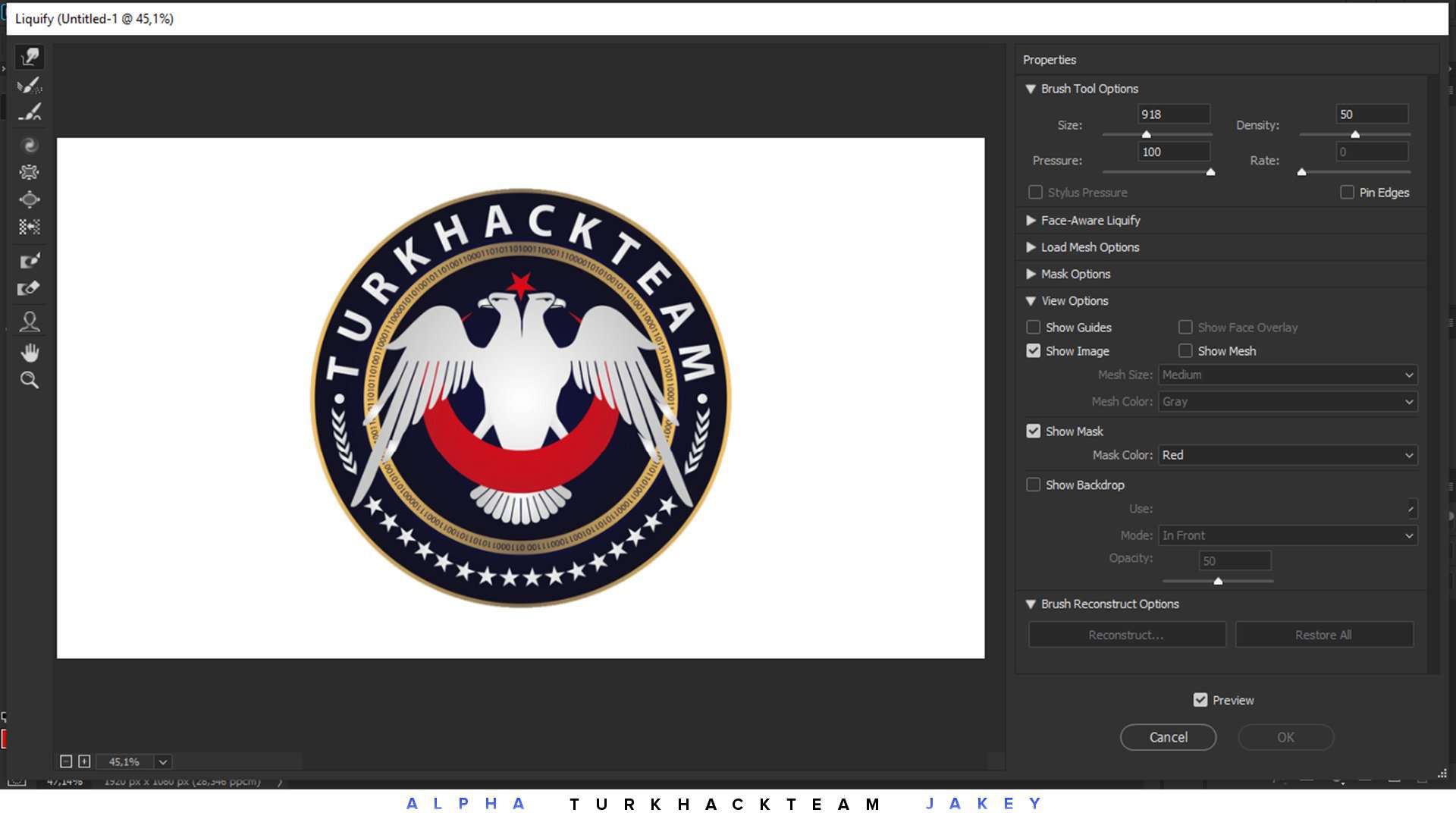Select the Face tool
1456x819 pixels.
[30, 322]
